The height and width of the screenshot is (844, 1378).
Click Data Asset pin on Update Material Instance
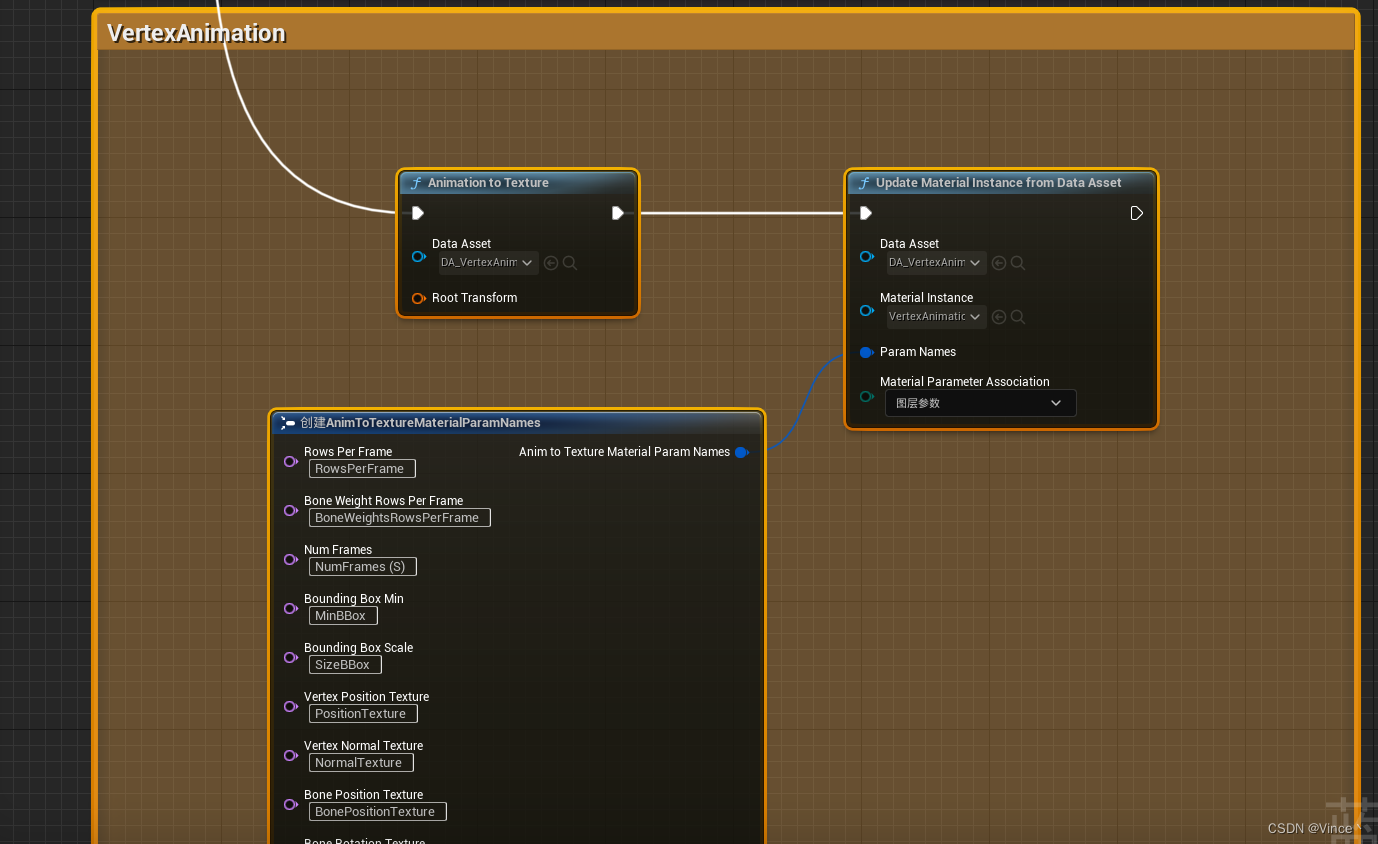point(867,257)
